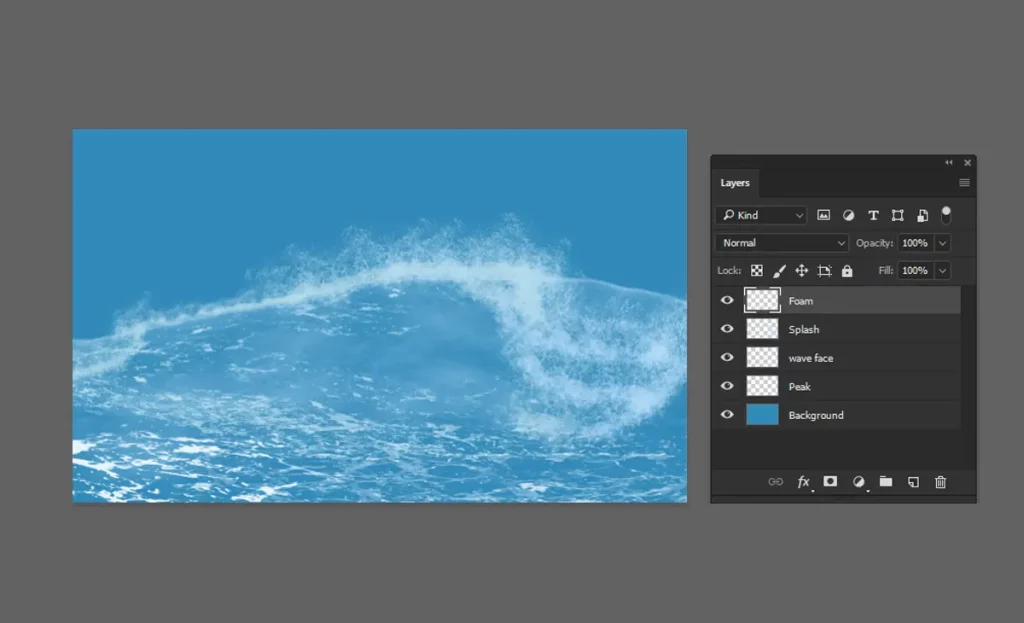The width and height of the screenshot is (1024, 623).
Task: Add a layer mask
Action: point(830,482)
